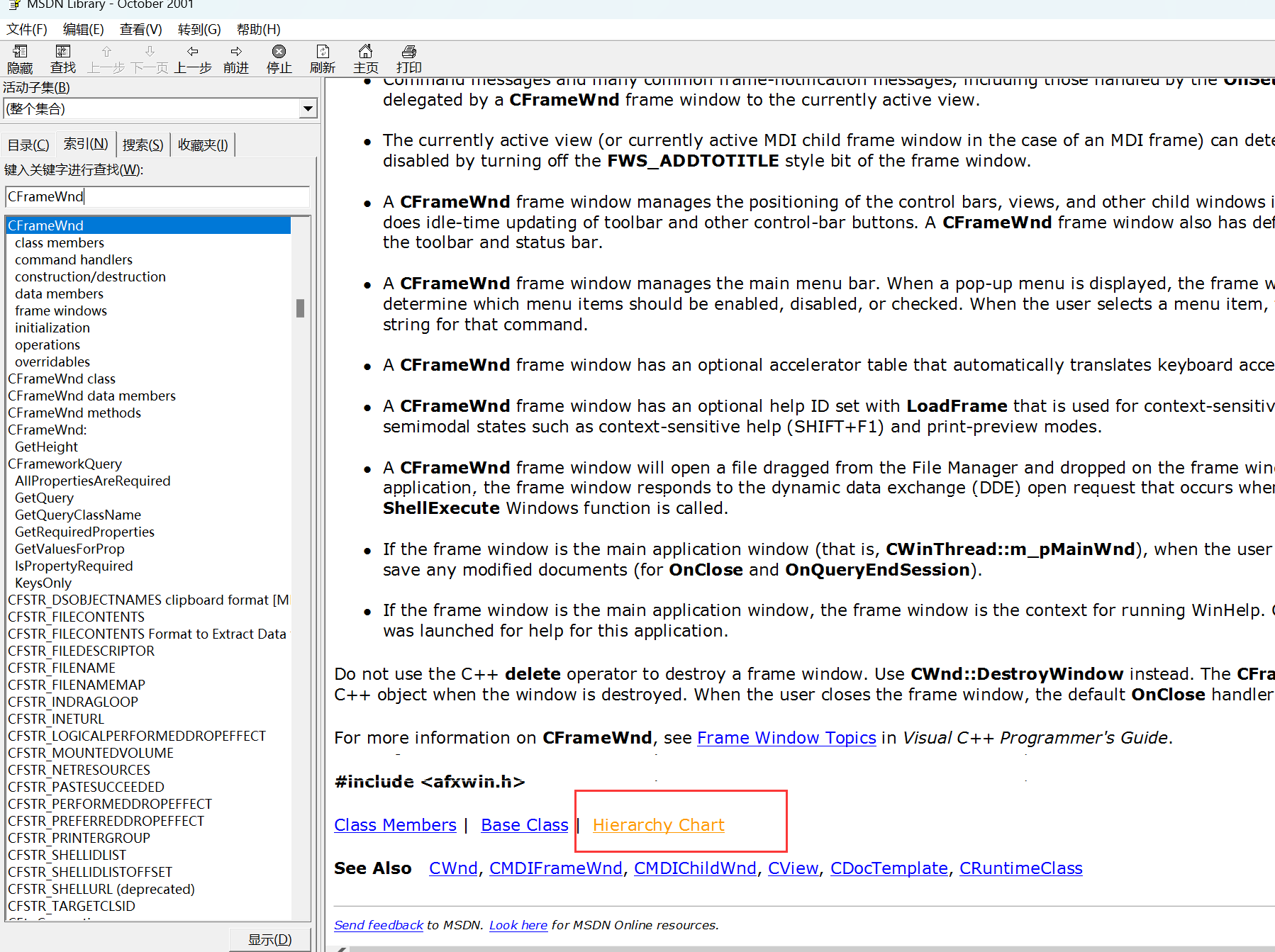Screen dimensions: 1275x952
Task: Select the highlighted CFrameWnd index entry
Action: coord(148,225)
